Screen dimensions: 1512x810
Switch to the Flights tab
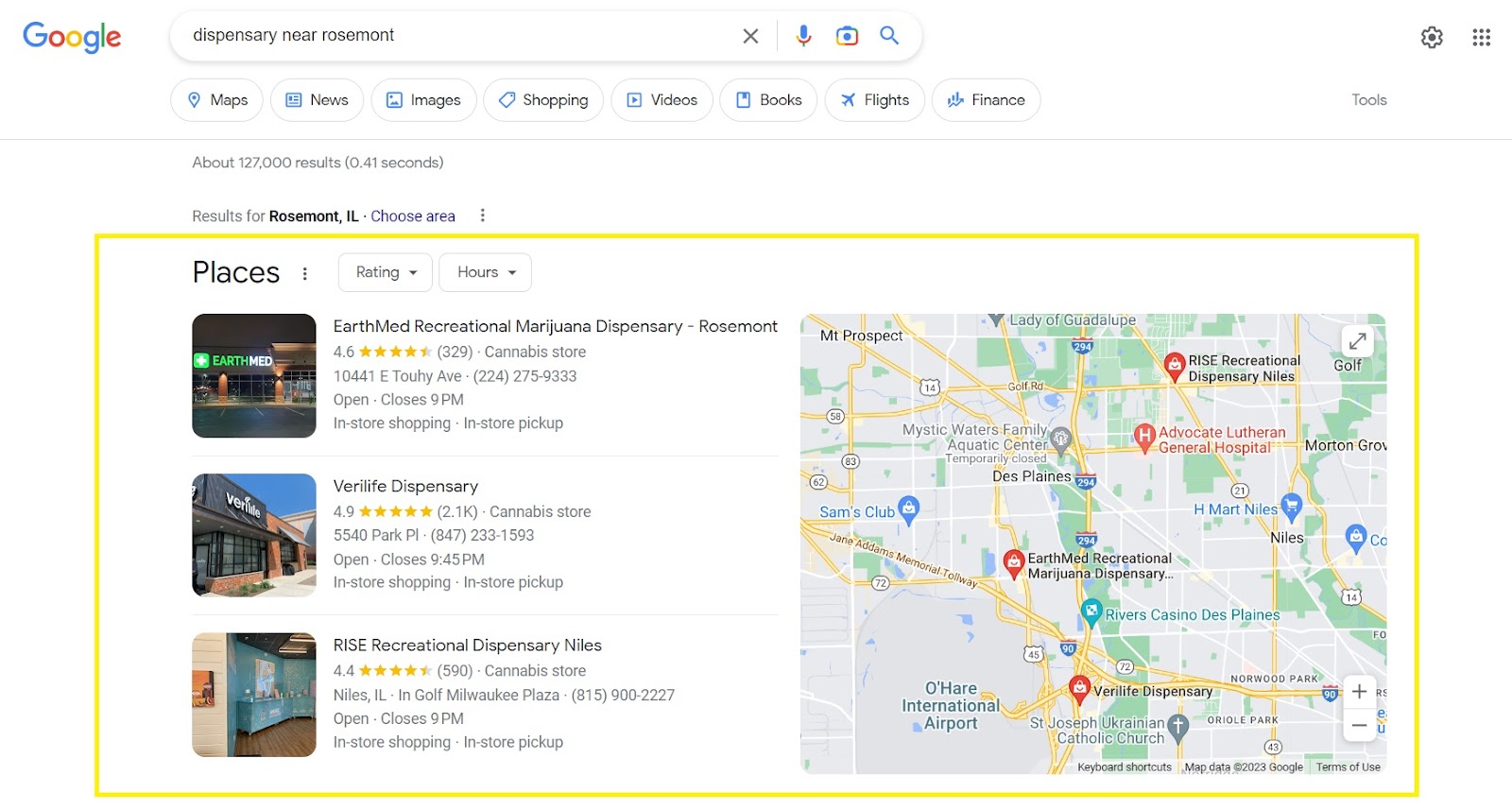click(x=875, y=100)
